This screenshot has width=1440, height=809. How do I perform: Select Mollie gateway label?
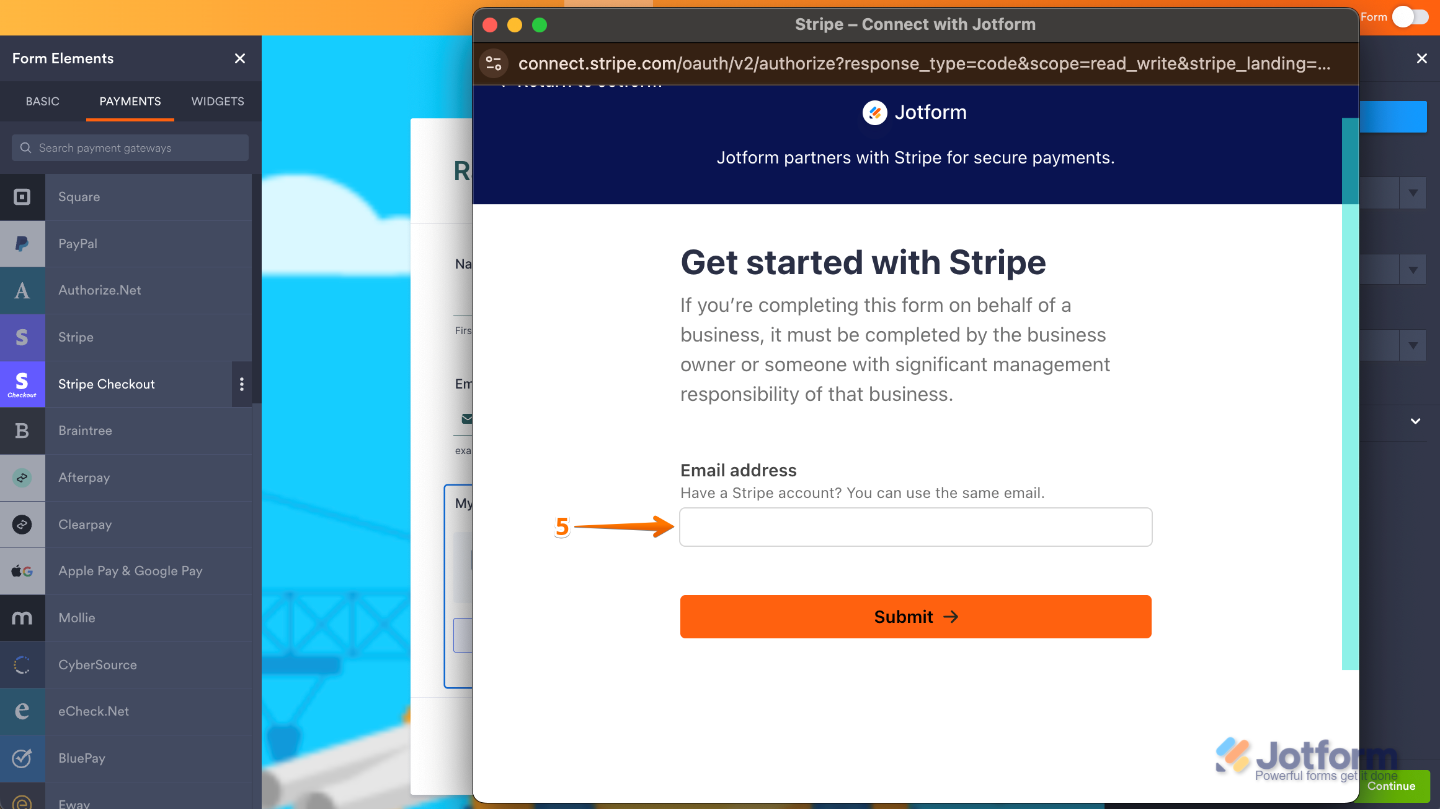77,618
